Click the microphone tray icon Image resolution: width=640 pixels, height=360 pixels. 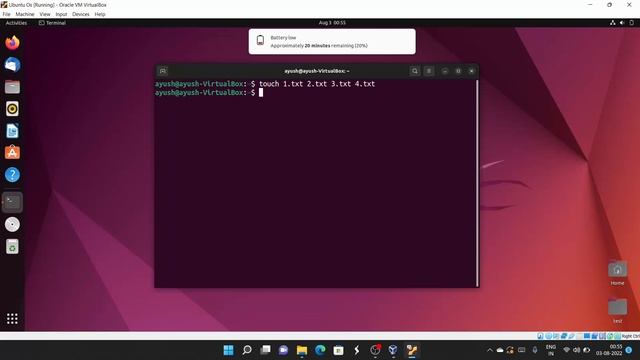(535, 350)
